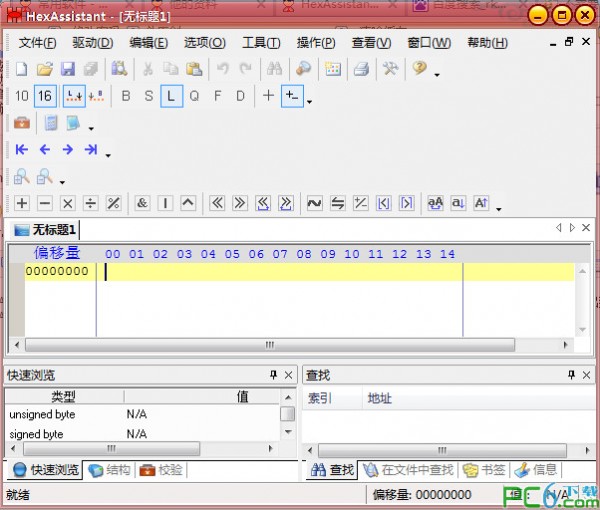Jump to the end with the last arrow

click(91, 149)
